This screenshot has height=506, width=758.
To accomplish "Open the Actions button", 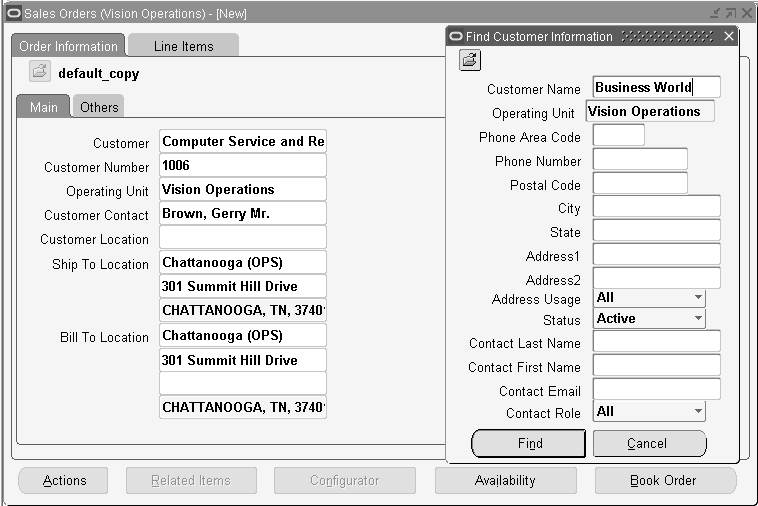I will [x=63, y=480].
